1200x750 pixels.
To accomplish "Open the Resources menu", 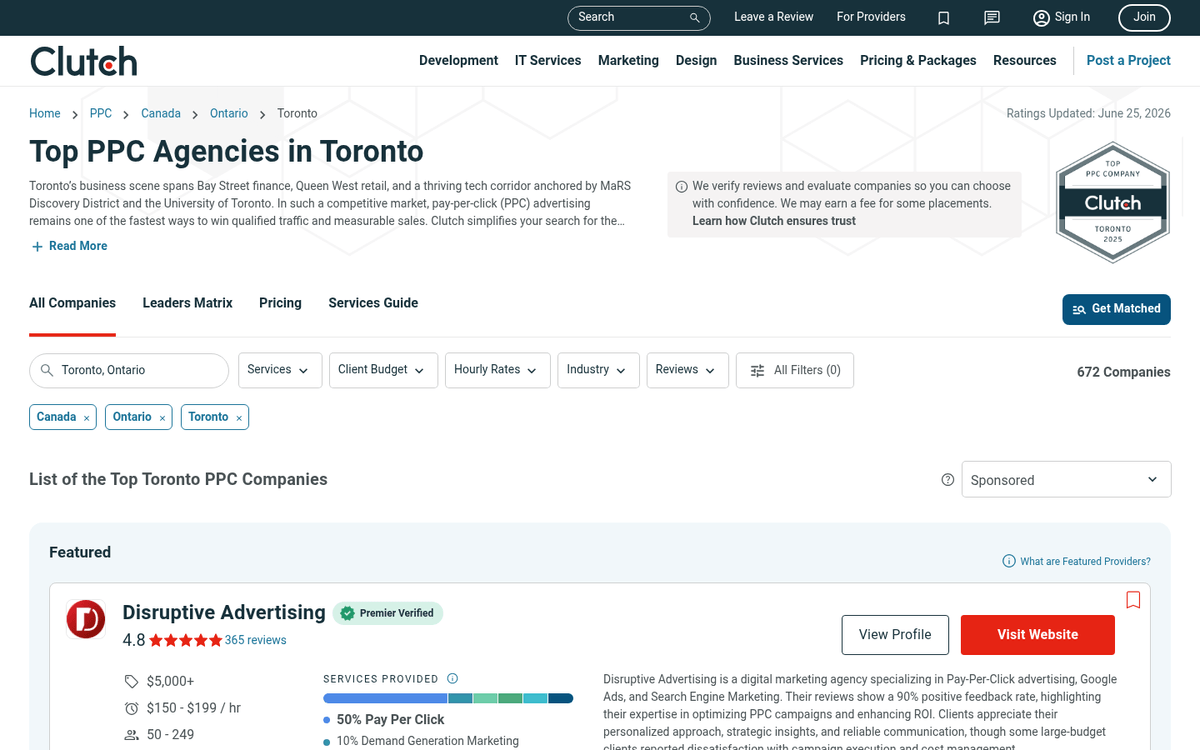I will point(1024,61).
